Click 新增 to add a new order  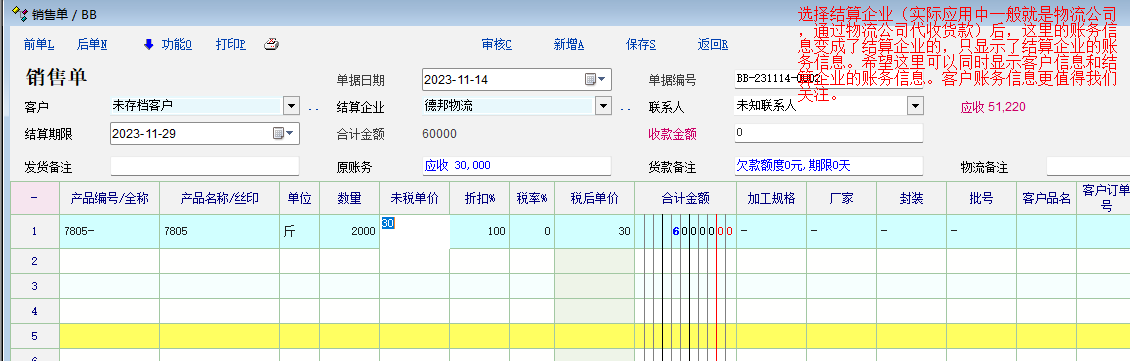click(569, 45)
